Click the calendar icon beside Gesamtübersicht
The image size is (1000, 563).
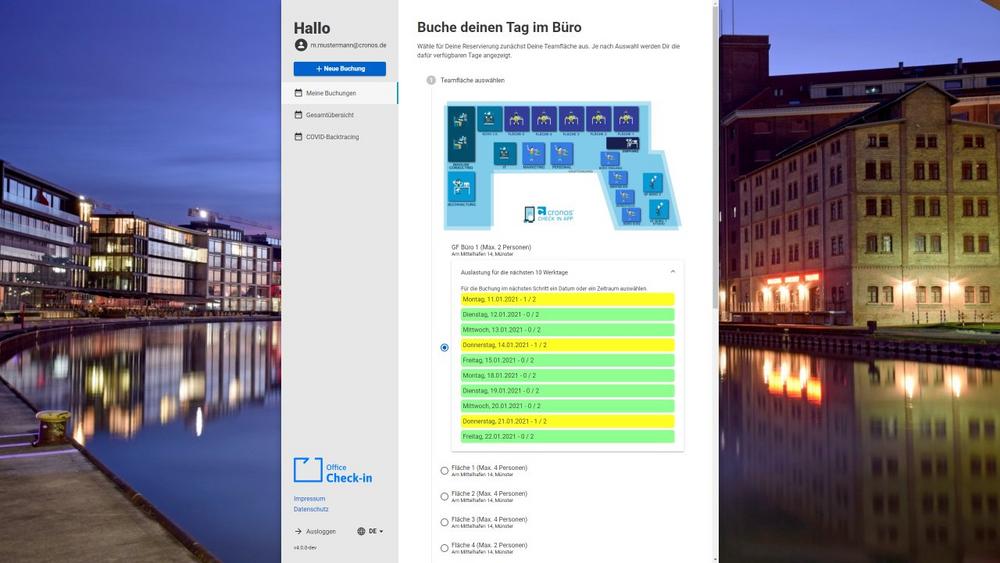(x=298, y=115)
